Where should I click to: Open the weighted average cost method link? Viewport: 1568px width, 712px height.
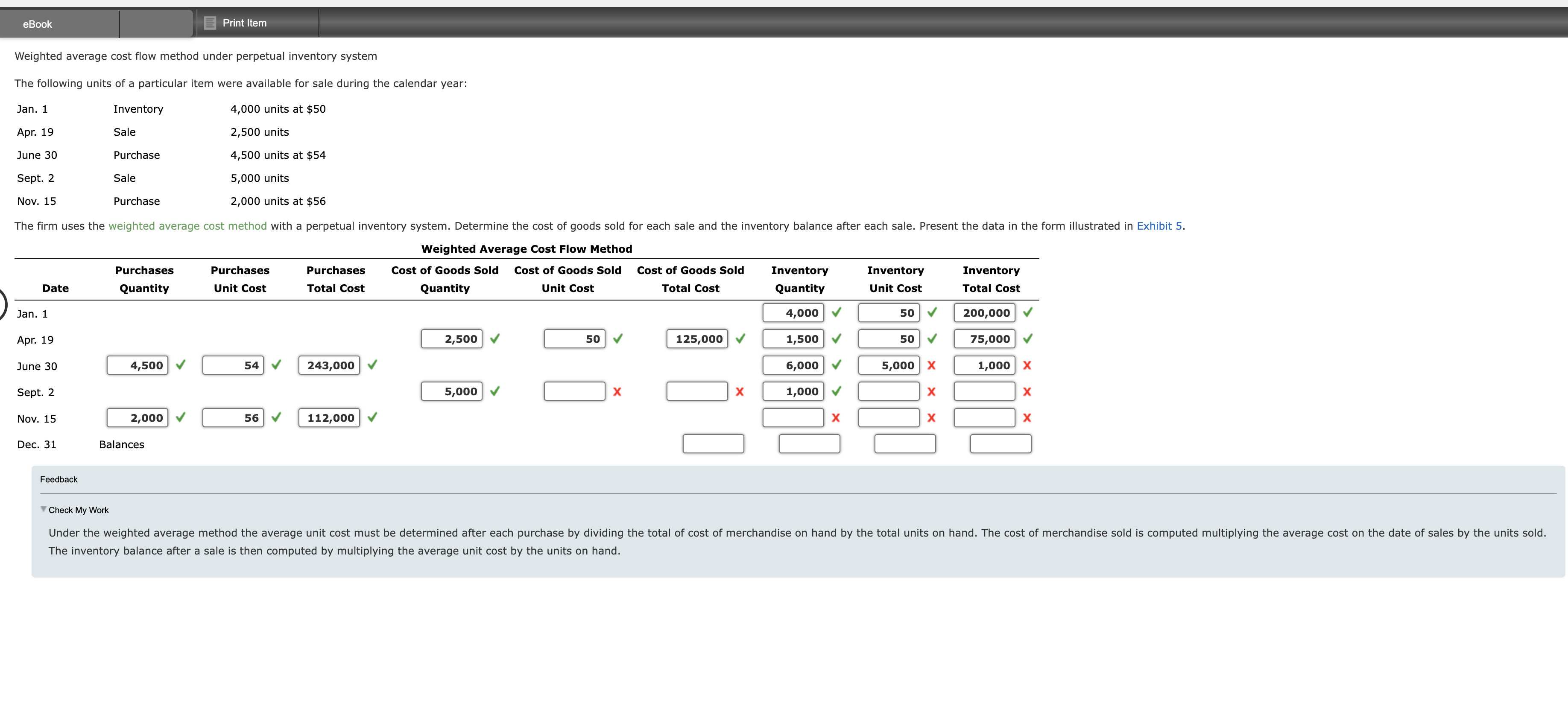pos(187,226)
